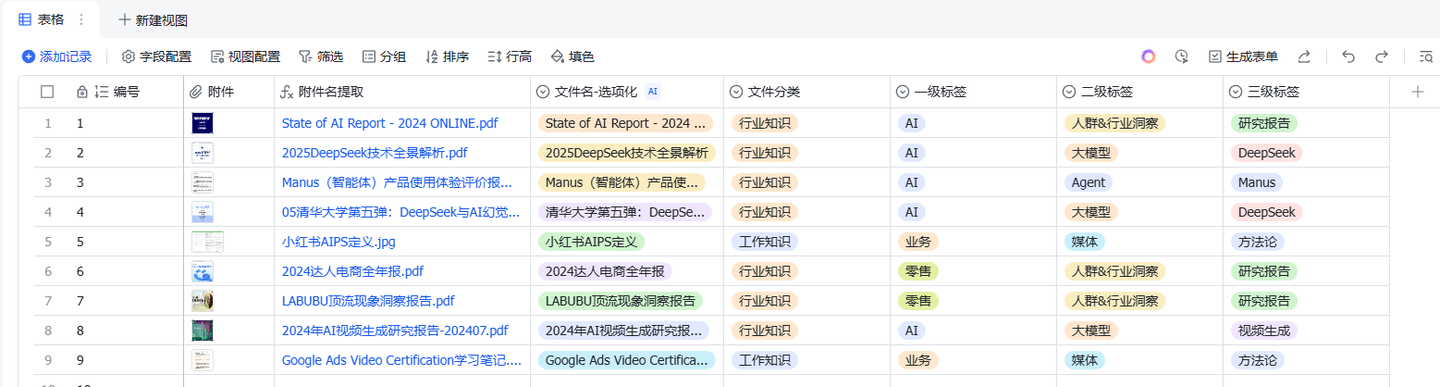This screenshot has height=387, width=1440.
Task: Click the AI badge on 文件名-选项化
Action: (x=653, y=91)
